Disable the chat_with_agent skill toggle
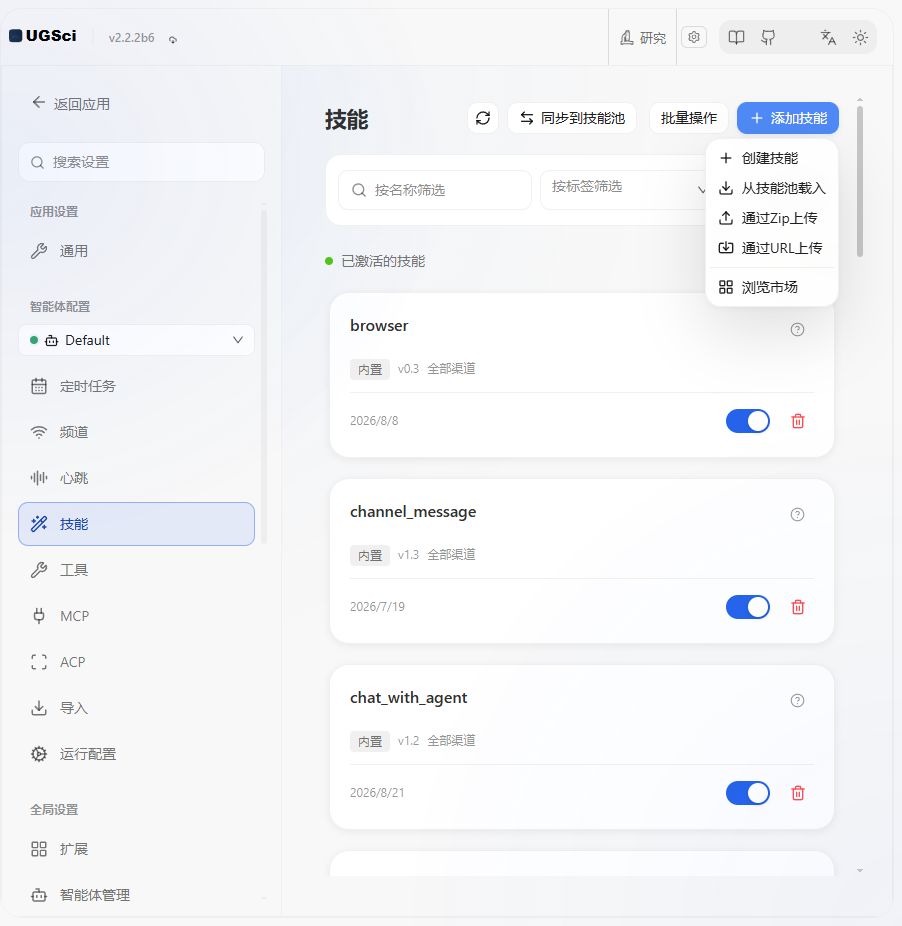This screenshot has width=902, height=926. pyautogui.click(x=748, y=793)
